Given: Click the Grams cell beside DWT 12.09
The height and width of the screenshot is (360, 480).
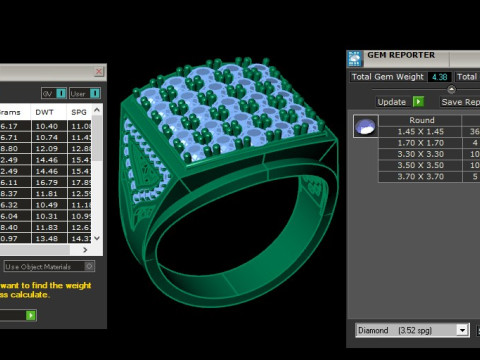Looking at the screenshot, I should tap(15, 148).
